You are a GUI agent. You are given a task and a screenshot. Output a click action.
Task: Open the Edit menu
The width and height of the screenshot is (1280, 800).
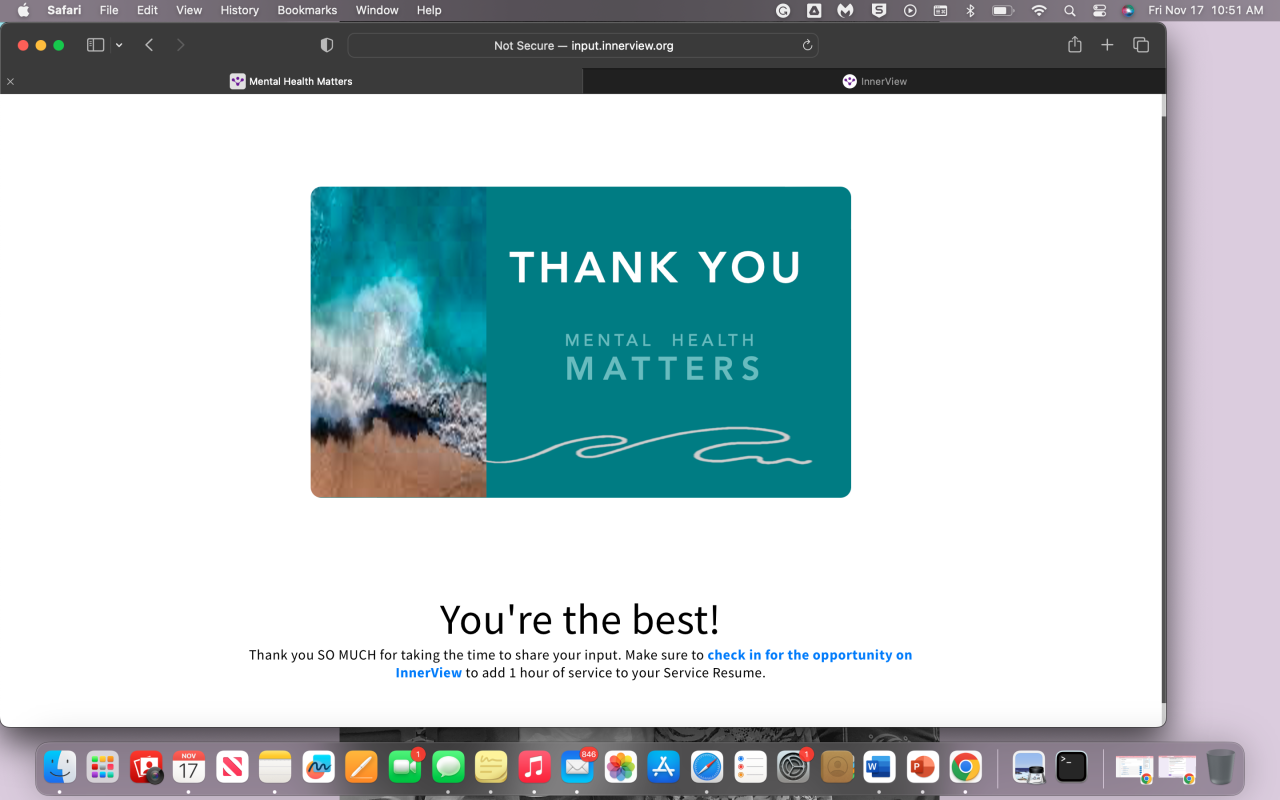(147, 10)
